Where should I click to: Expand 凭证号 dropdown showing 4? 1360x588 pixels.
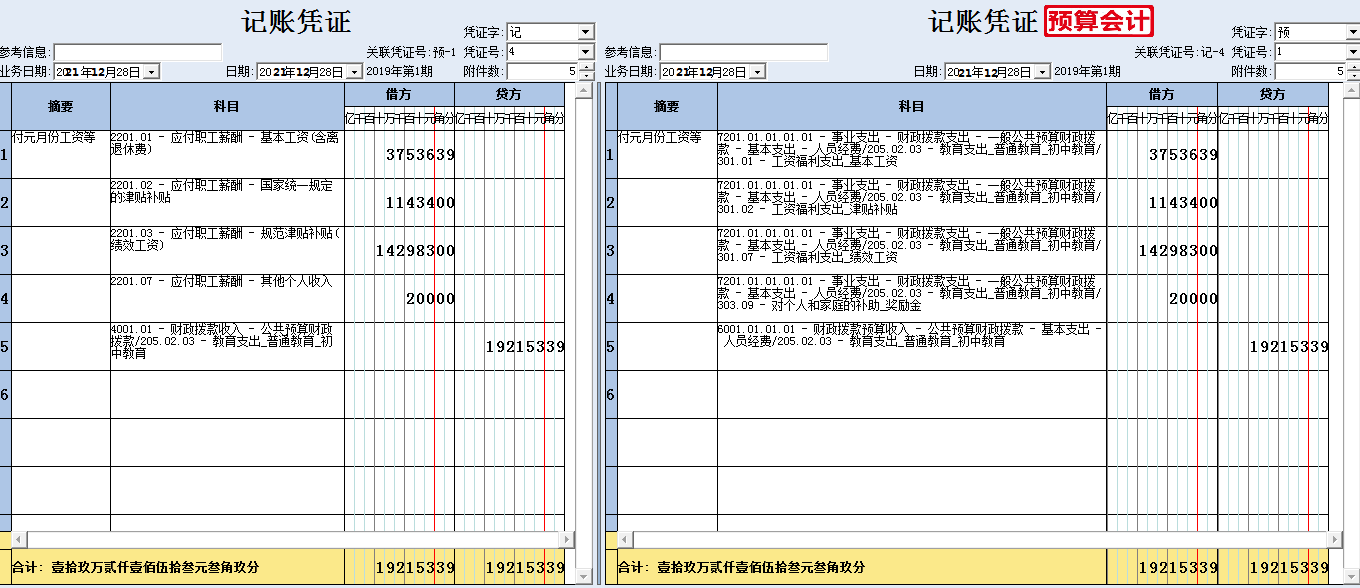[586, 51]
